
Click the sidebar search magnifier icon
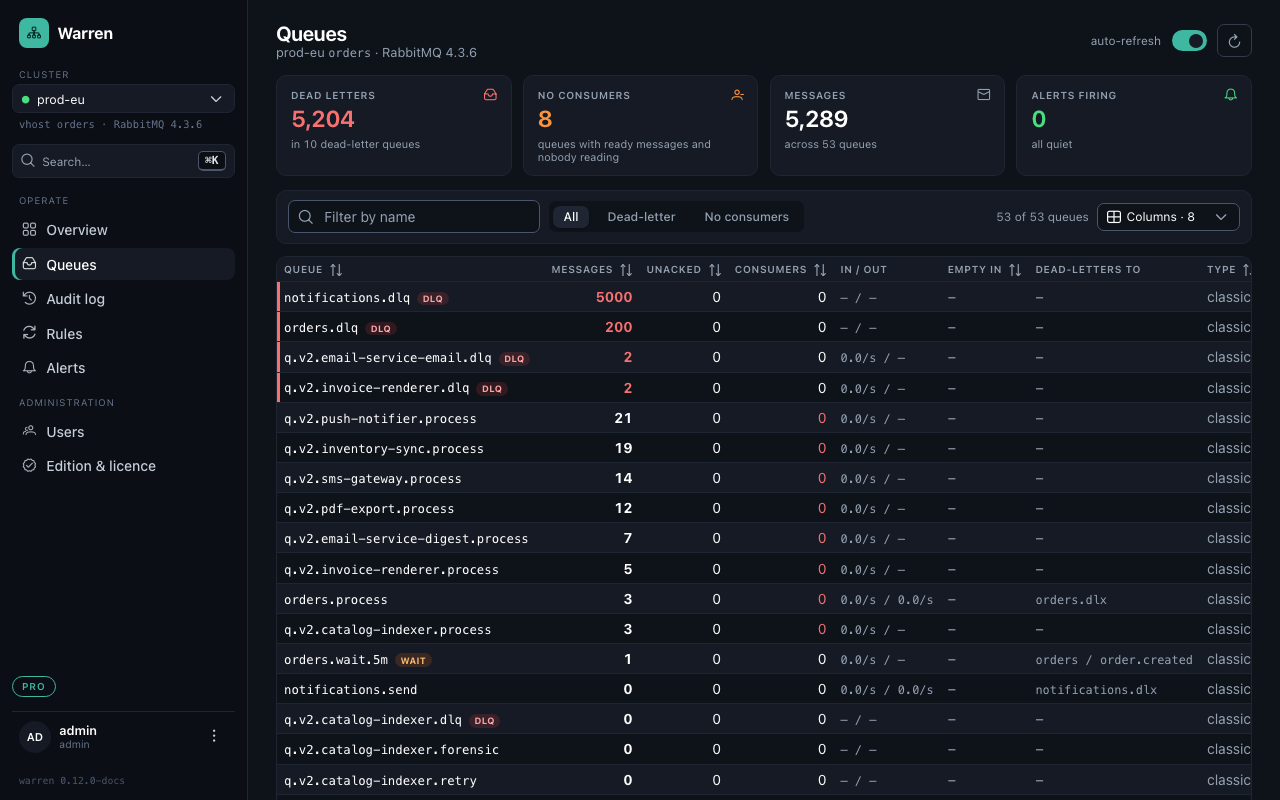pyautogui.click(x=28, y=161)
